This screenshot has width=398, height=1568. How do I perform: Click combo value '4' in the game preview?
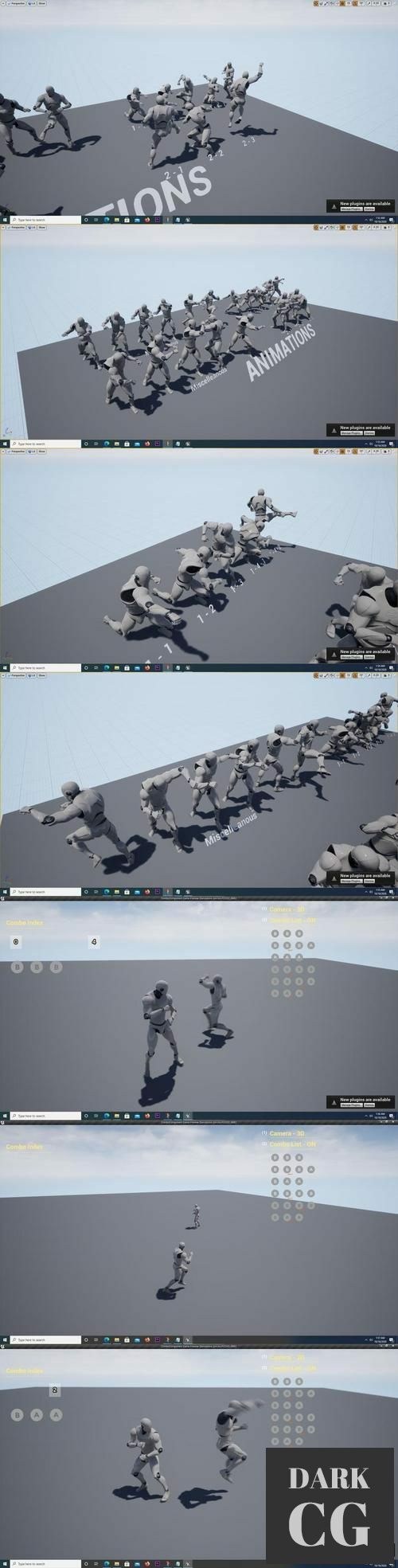click(x=94, y=942)
